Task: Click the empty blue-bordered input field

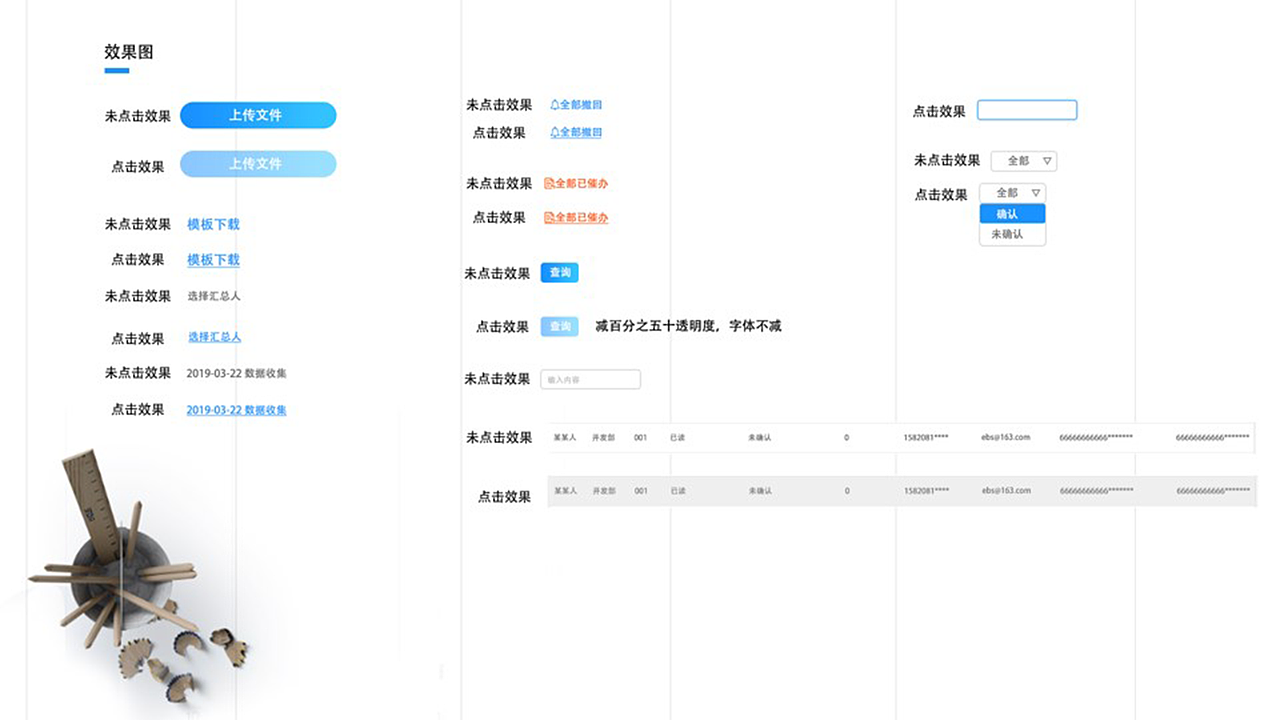Action: (1027, 110)
